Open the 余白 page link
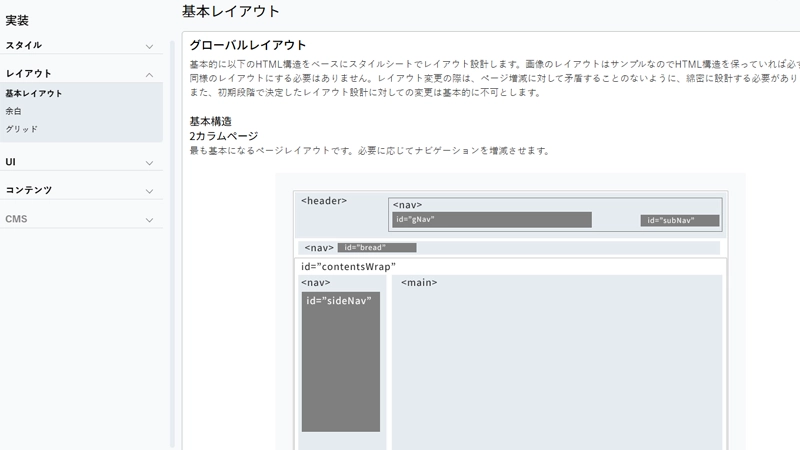 click(14, 111)
